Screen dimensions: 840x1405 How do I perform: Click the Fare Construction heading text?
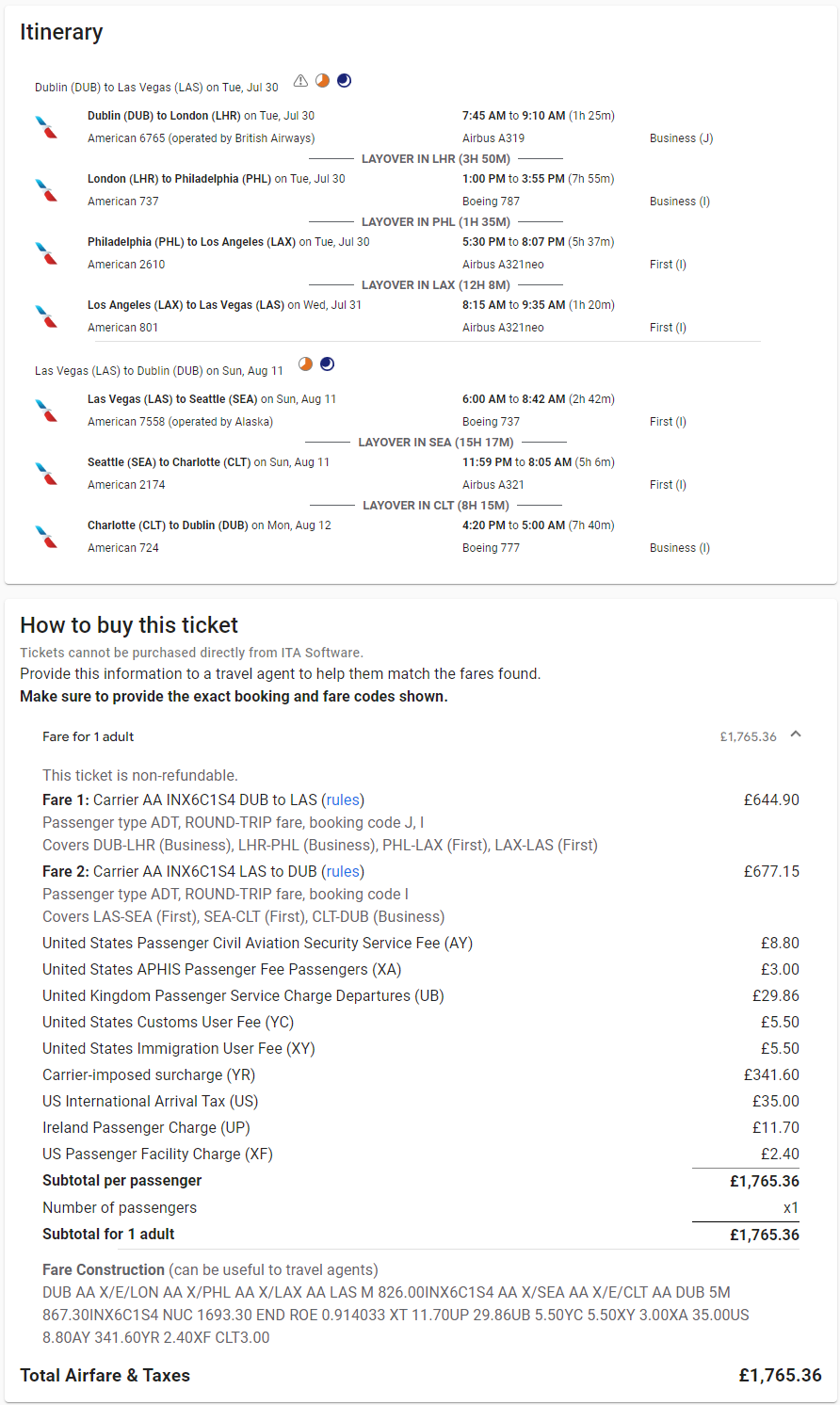tap(104, 1269)
